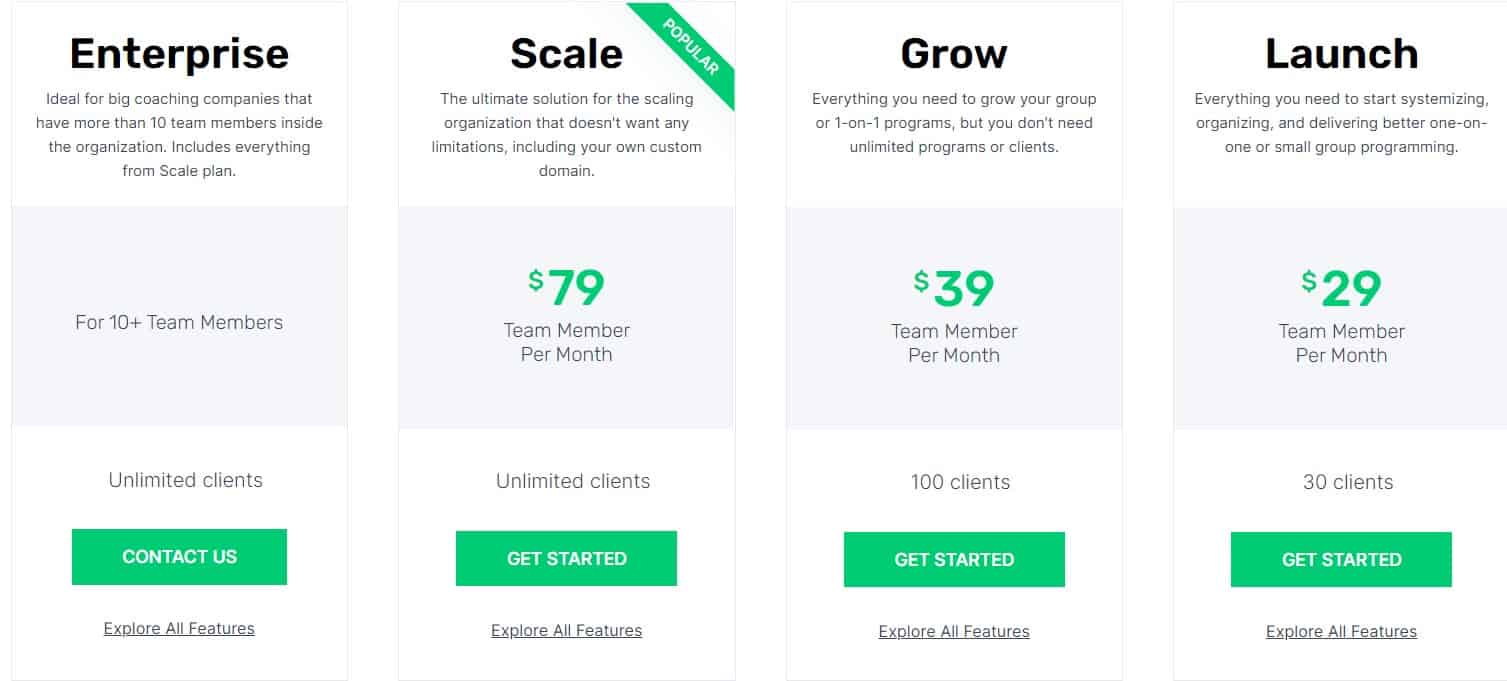Click the 30 clients label
The height and width of the screenshot is (681, 1507).
coord(1347,482)
